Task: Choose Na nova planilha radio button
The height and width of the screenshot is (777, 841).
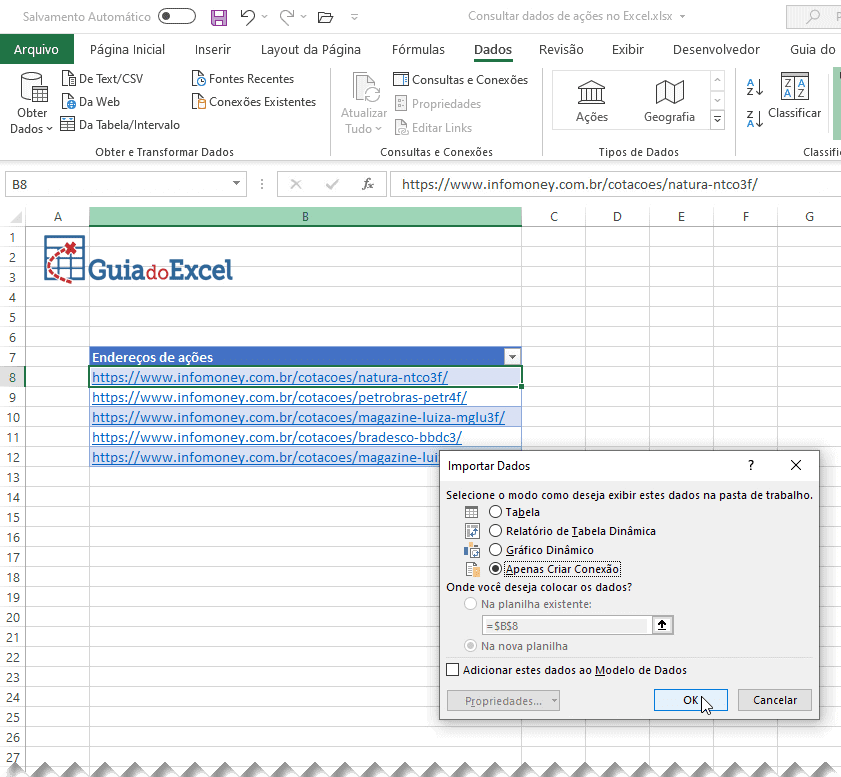Action: [470, 646]
